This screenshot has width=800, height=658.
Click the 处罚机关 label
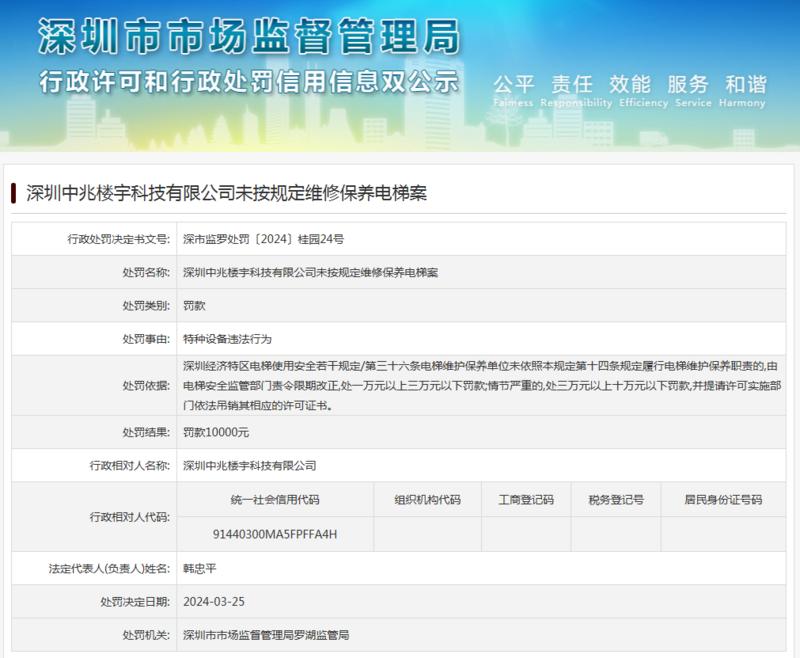[146, 635]
